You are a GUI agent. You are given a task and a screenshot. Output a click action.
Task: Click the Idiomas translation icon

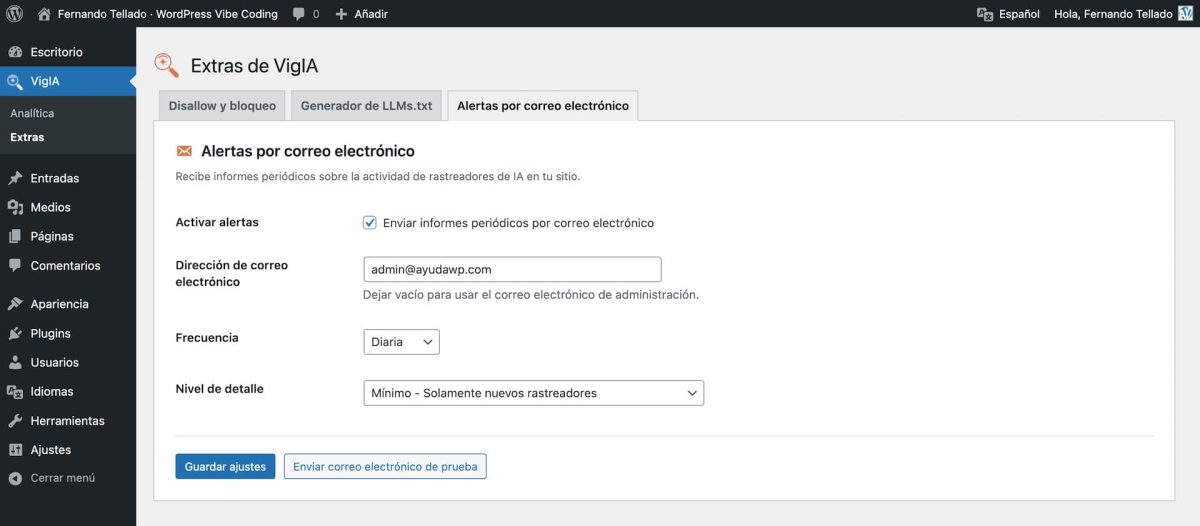tap(14, 391)
